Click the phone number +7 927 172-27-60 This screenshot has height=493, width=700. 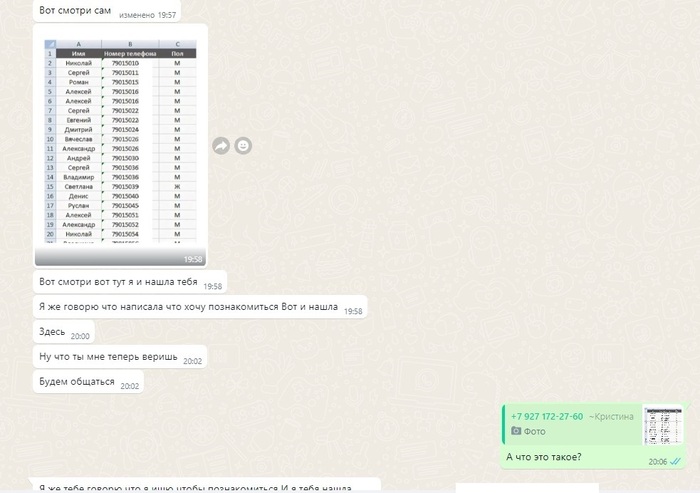coord(547,416)
